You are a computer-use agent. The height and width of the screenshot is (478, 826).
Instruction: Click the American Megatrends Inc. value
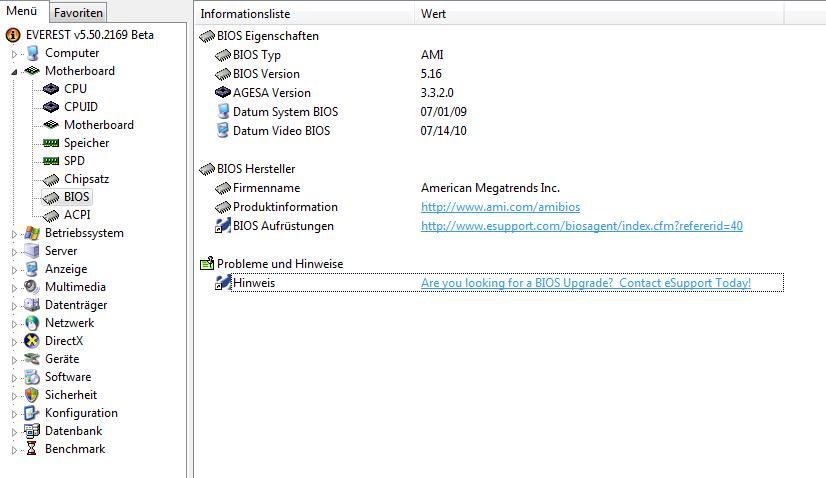490,188
